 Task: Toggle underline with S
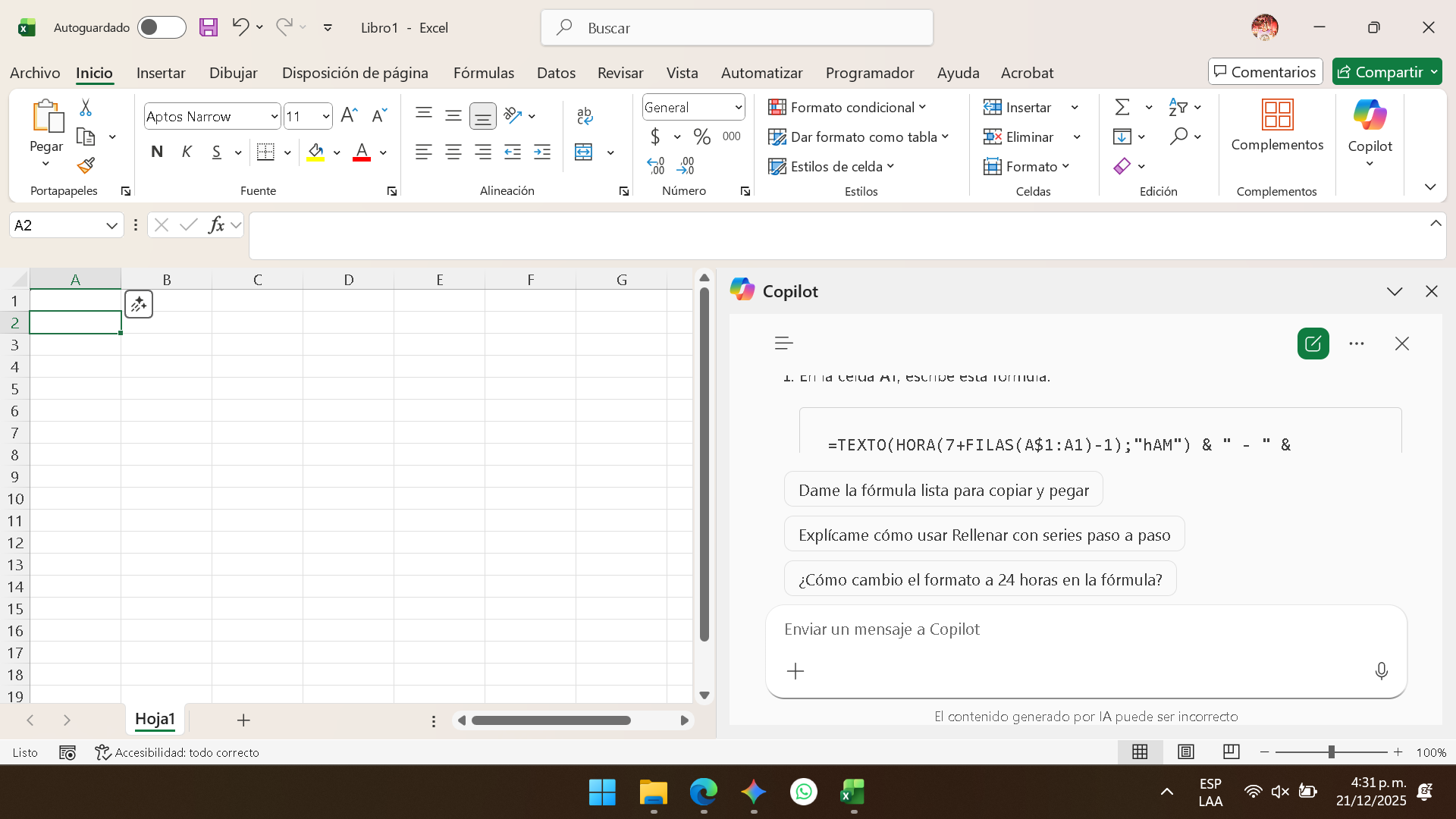[216, 152]
